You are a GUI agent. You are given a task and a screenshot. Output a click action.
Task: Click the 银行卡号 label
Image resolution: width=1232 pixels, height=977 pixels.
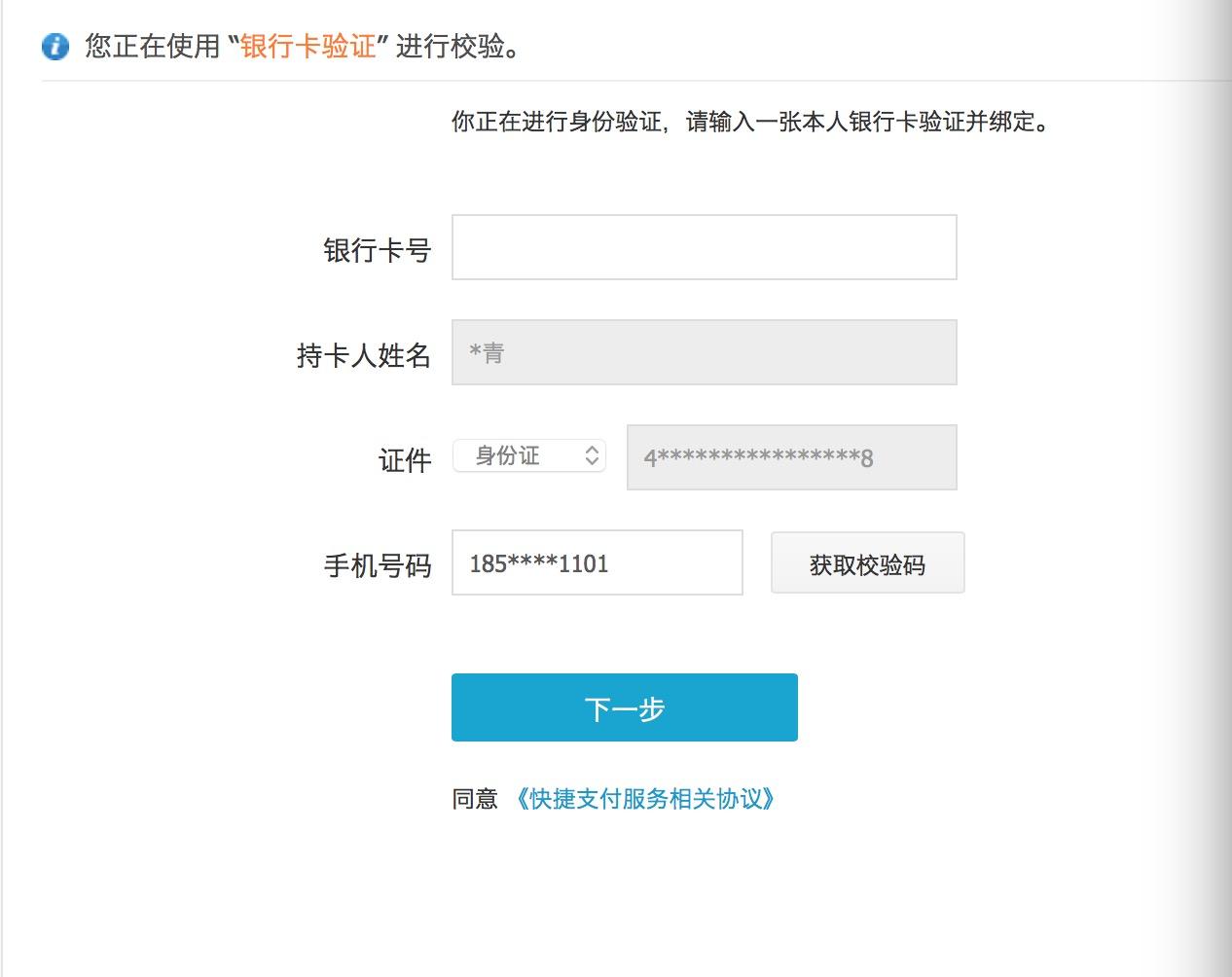point(377,250)
